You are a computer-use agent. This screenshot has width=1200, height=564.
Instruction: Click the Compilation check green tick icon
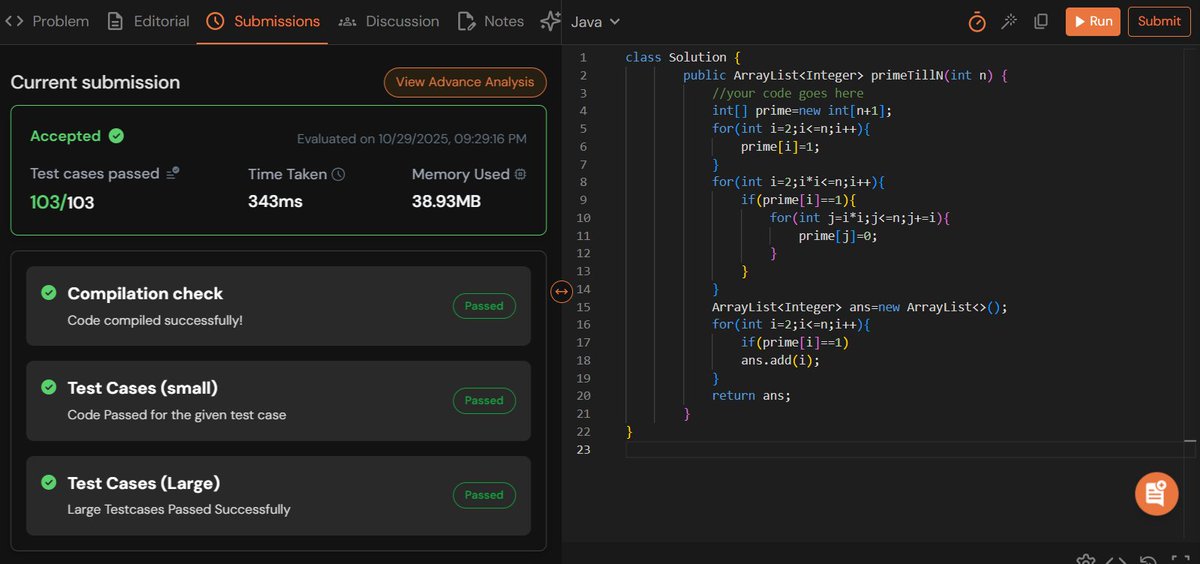click(x=48, y=293)
